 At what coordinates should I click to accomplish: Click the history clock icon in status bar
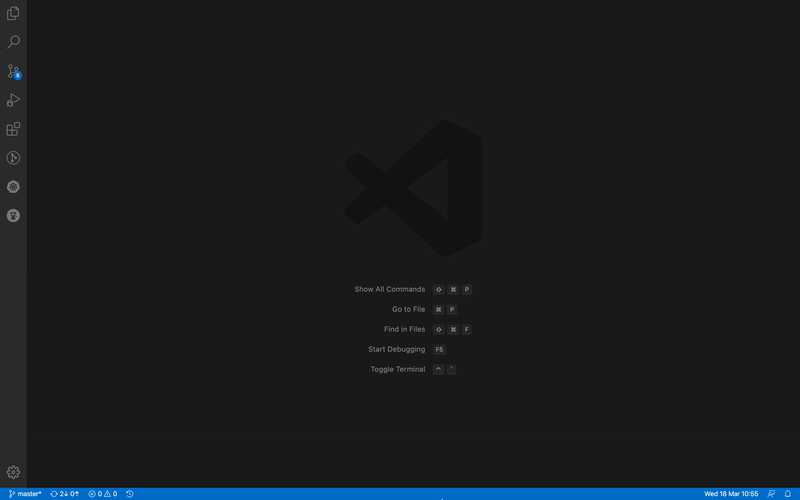tap(130, 494)
